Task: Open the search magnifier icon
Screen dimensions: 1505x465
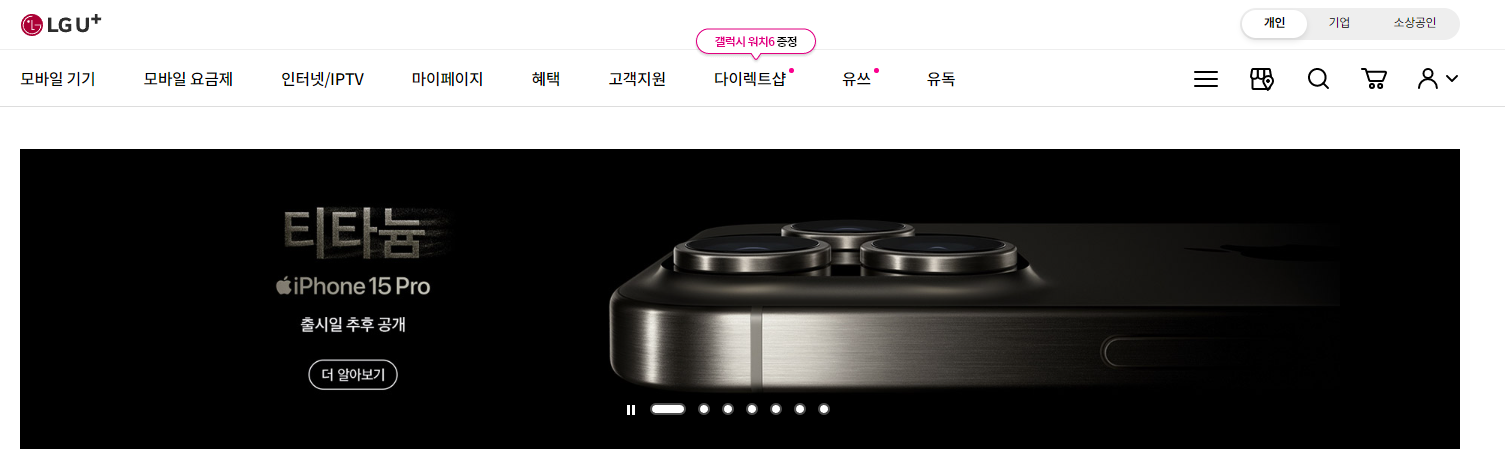Action: [x=1318, y=79]
